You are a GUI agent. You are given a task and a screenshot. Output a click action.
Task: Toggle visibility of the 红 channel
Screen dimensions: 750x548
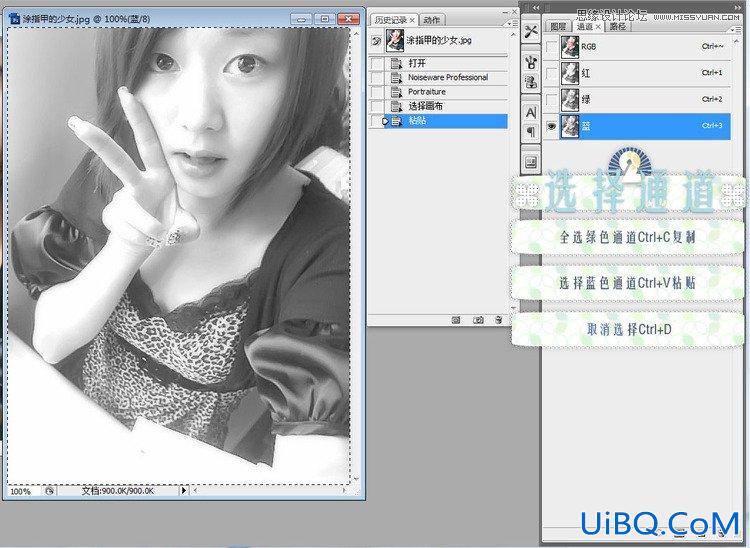coord(551,73)
